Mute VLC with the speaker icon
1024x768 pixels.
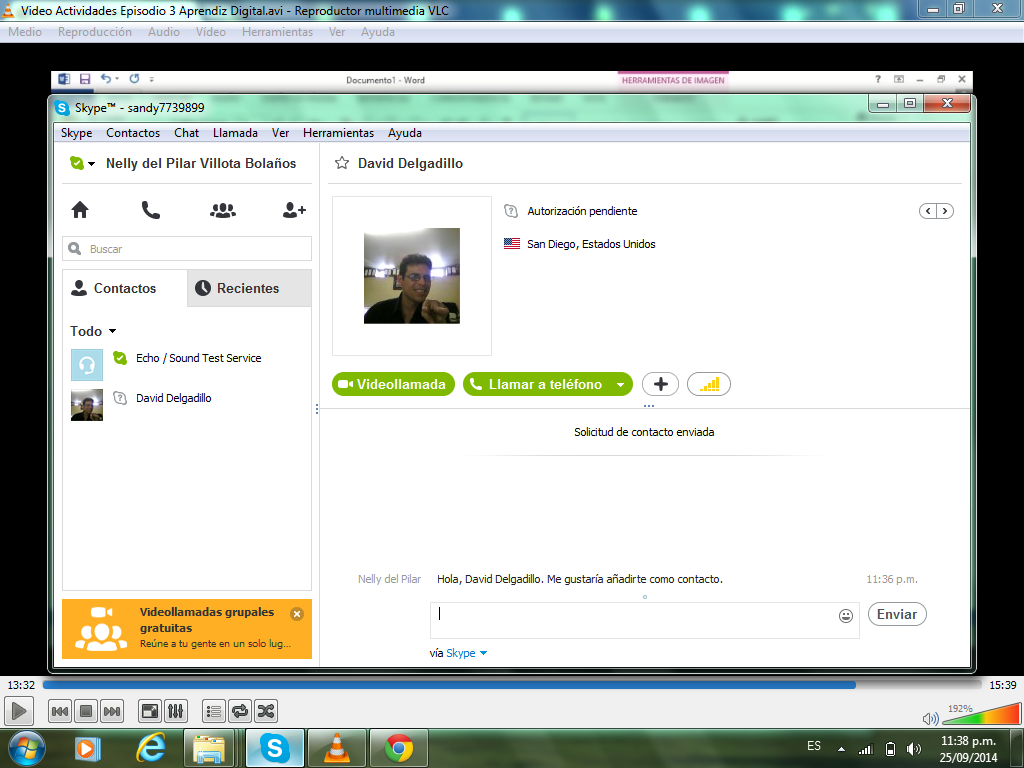point(930,719)
